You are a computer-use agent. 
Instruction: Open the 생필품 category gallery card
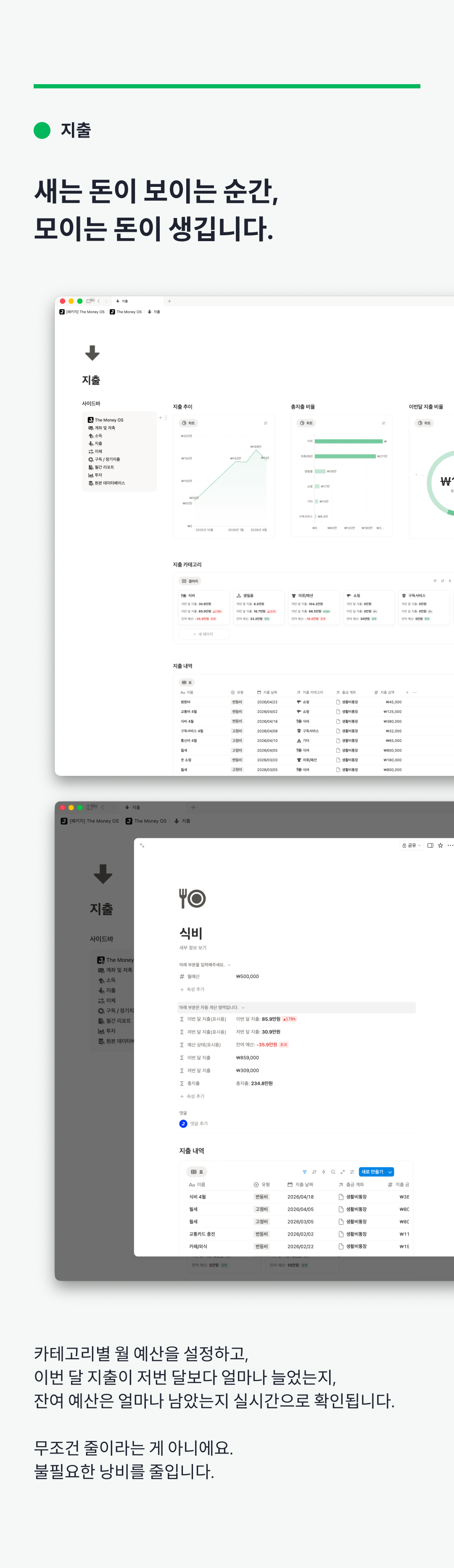coord(258,608)
